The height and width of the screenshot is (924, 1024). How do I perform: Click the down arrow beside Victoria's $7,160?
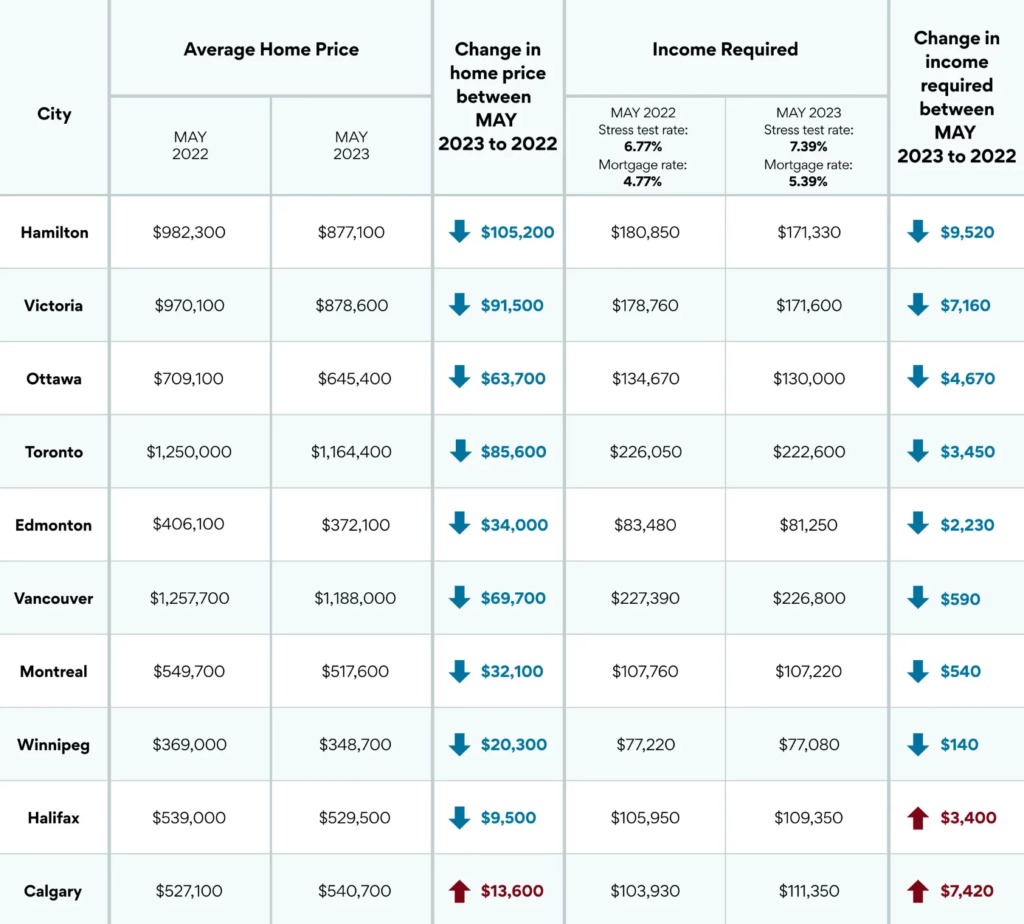coord(918,305)
